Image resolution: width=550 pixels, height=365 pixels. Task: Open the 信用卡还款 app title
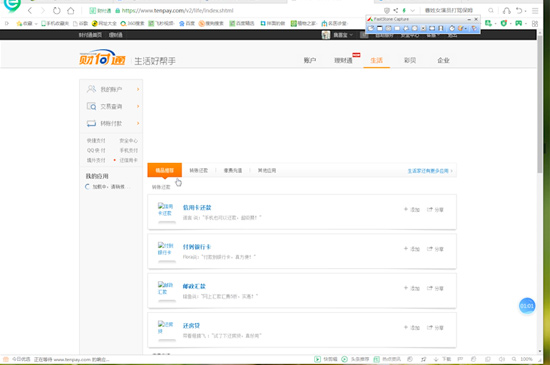tap(197, 208)
